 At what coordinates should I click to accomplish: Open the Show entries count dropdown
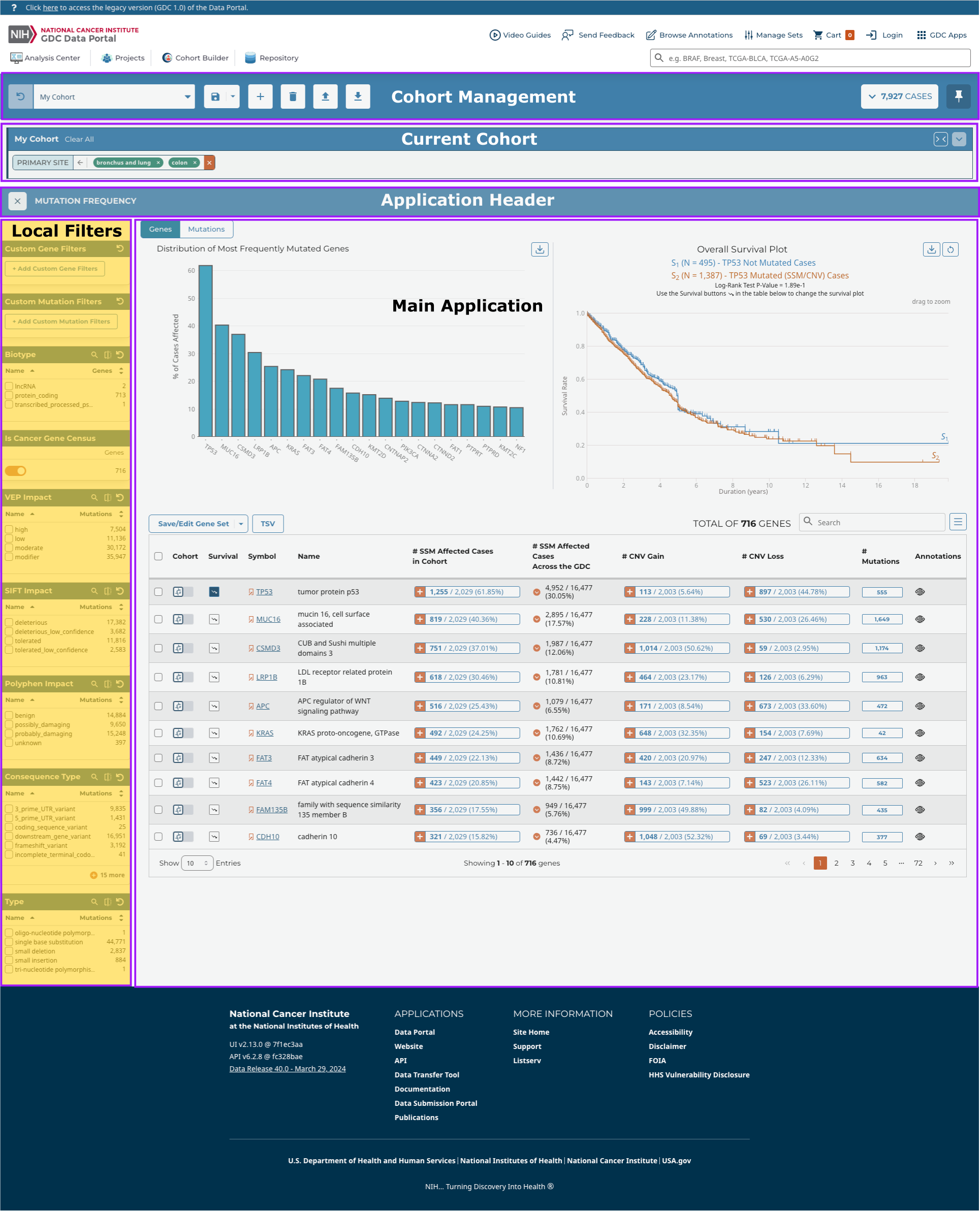197,863
